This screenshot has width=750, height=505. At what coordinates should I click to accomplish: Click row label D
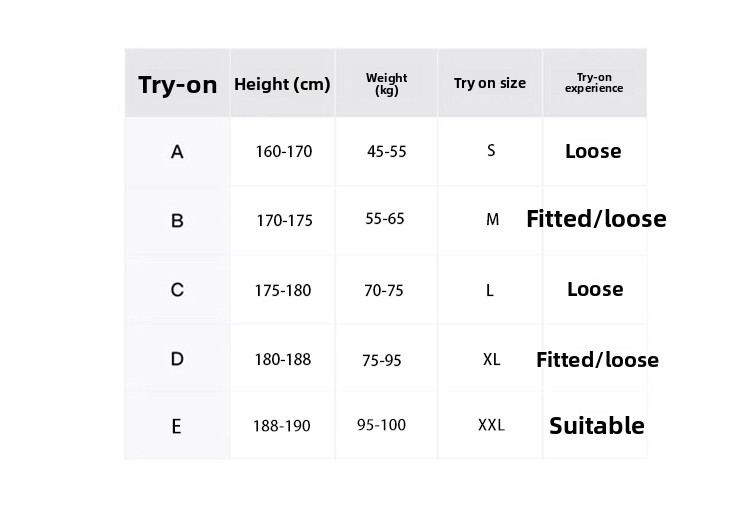(x=177, y=358)
